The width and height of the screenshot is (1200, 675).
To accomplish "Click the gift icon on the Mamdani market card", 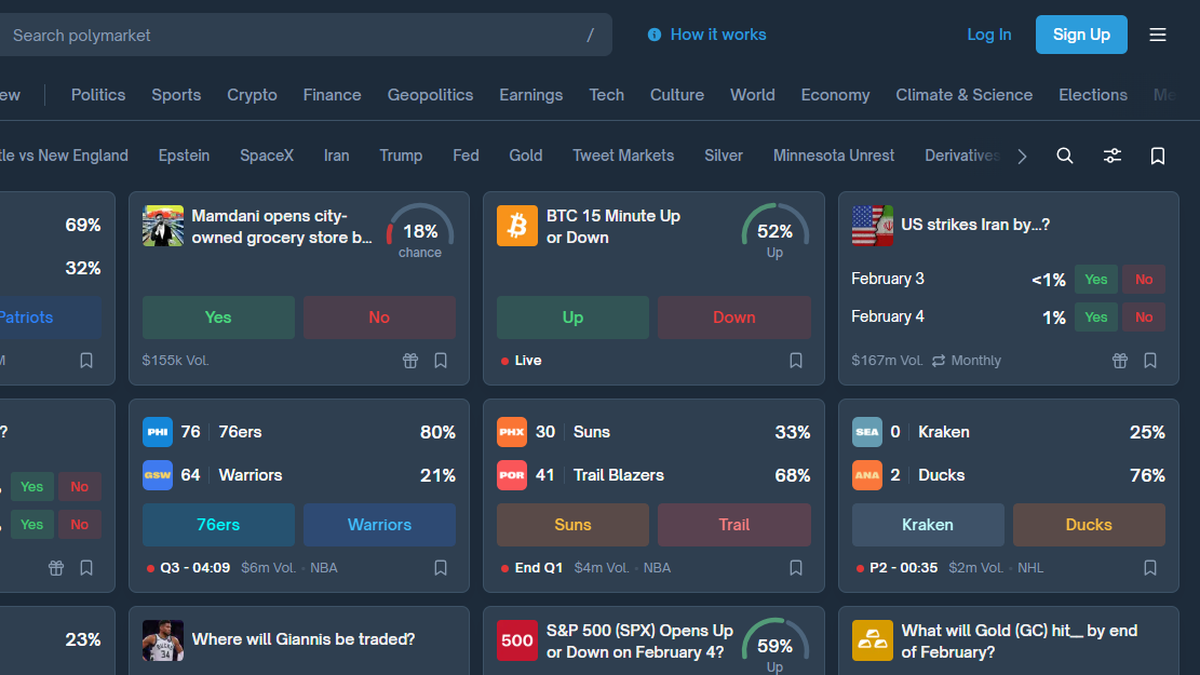I will pyautogui.click(x=410, y=360).
